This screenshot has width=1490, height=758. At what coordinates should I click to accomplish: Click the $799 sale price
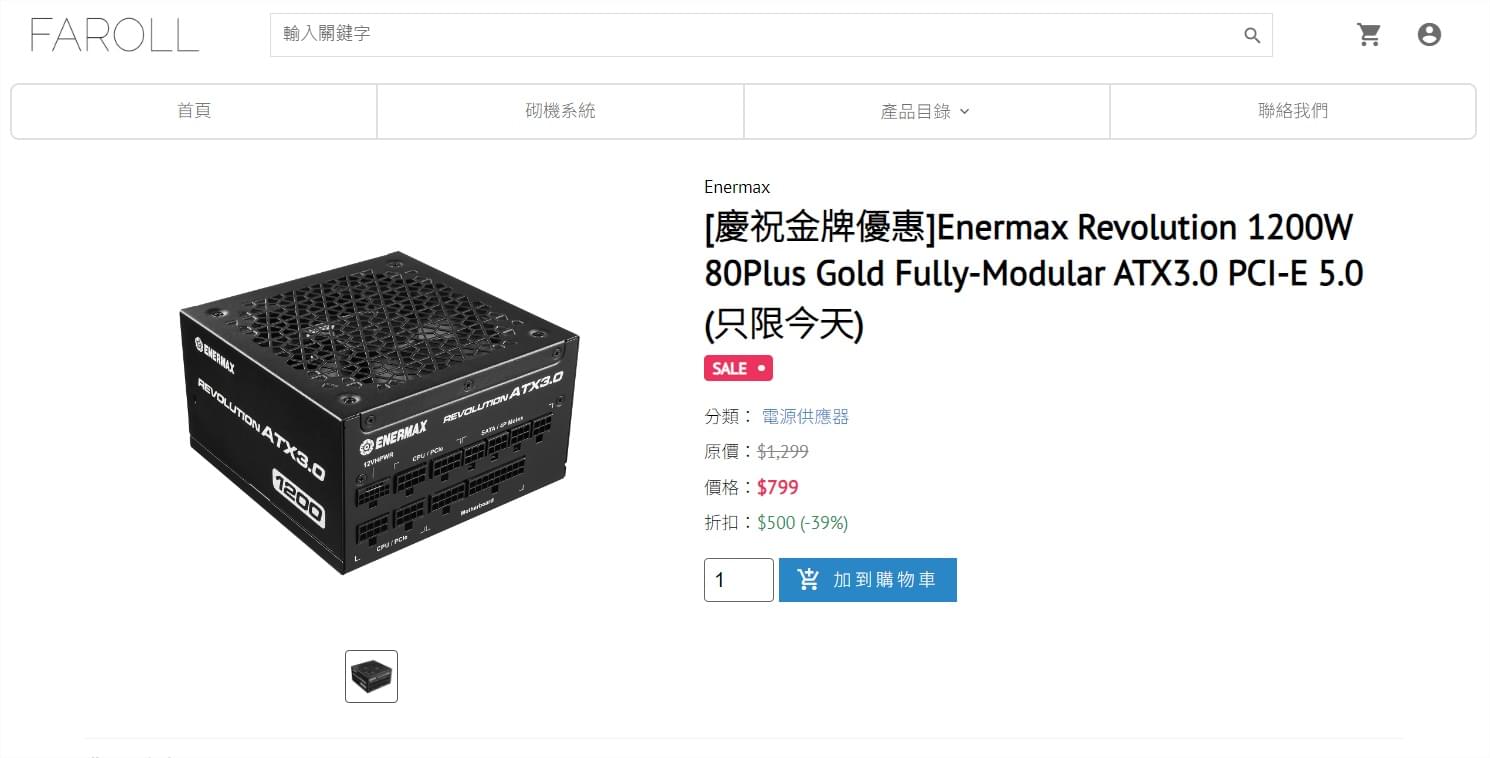point(778,487)
